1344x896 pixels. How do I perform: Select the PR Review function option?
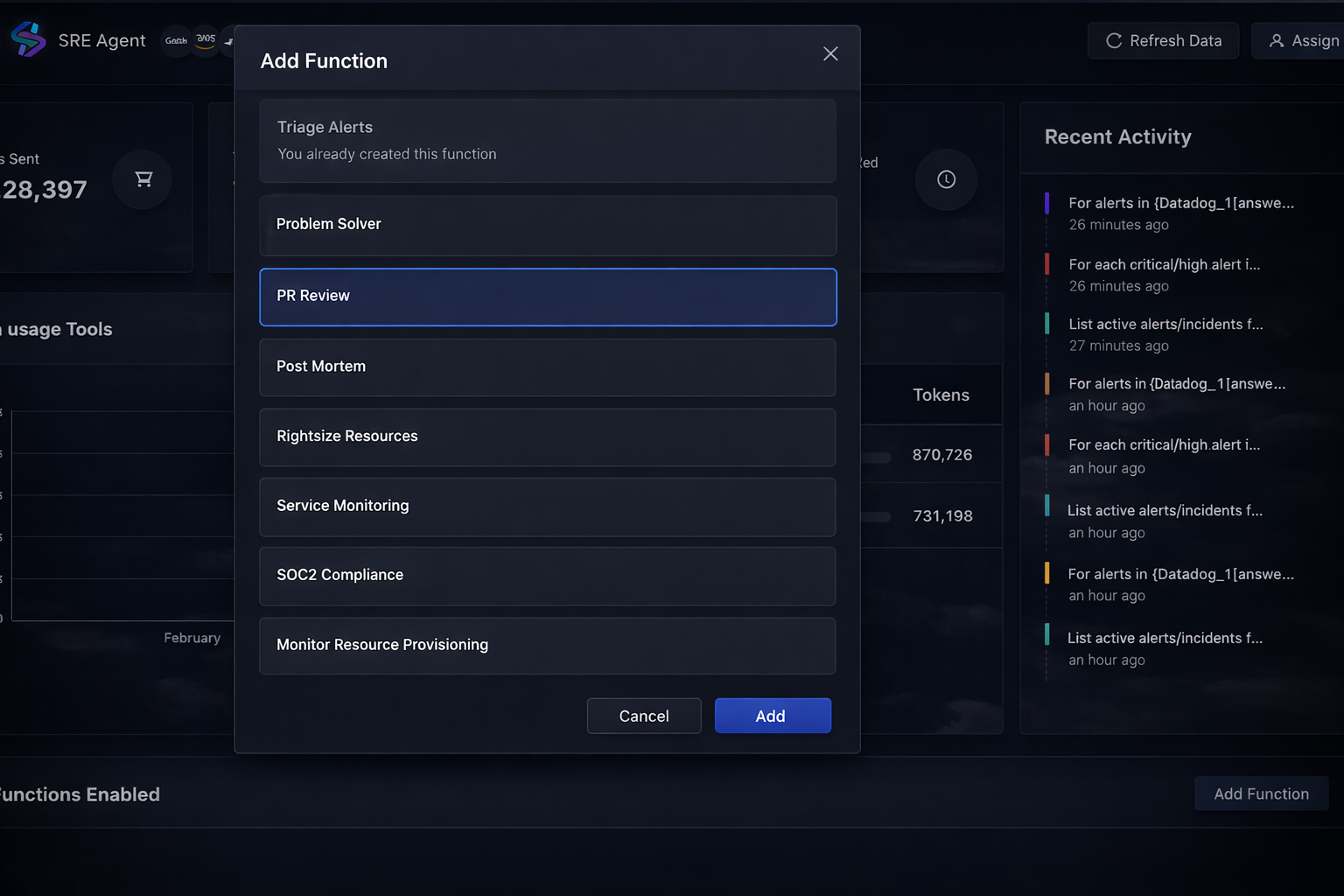pos(548,297)
